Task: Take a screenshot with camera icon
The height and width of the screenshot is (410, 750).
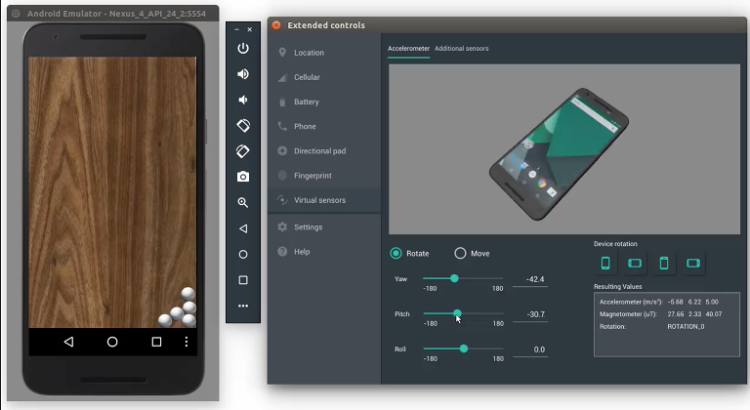Action: pos(243,177)
